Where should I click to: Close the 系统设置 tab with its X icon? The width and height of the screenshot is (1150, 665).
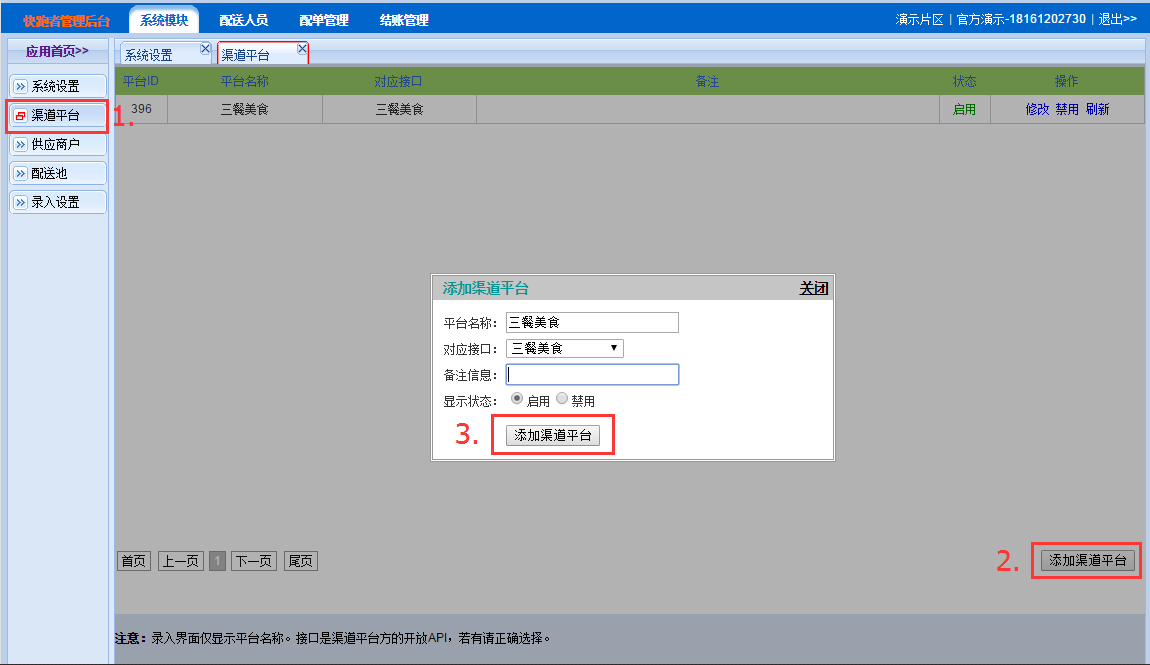click(205, 48)
